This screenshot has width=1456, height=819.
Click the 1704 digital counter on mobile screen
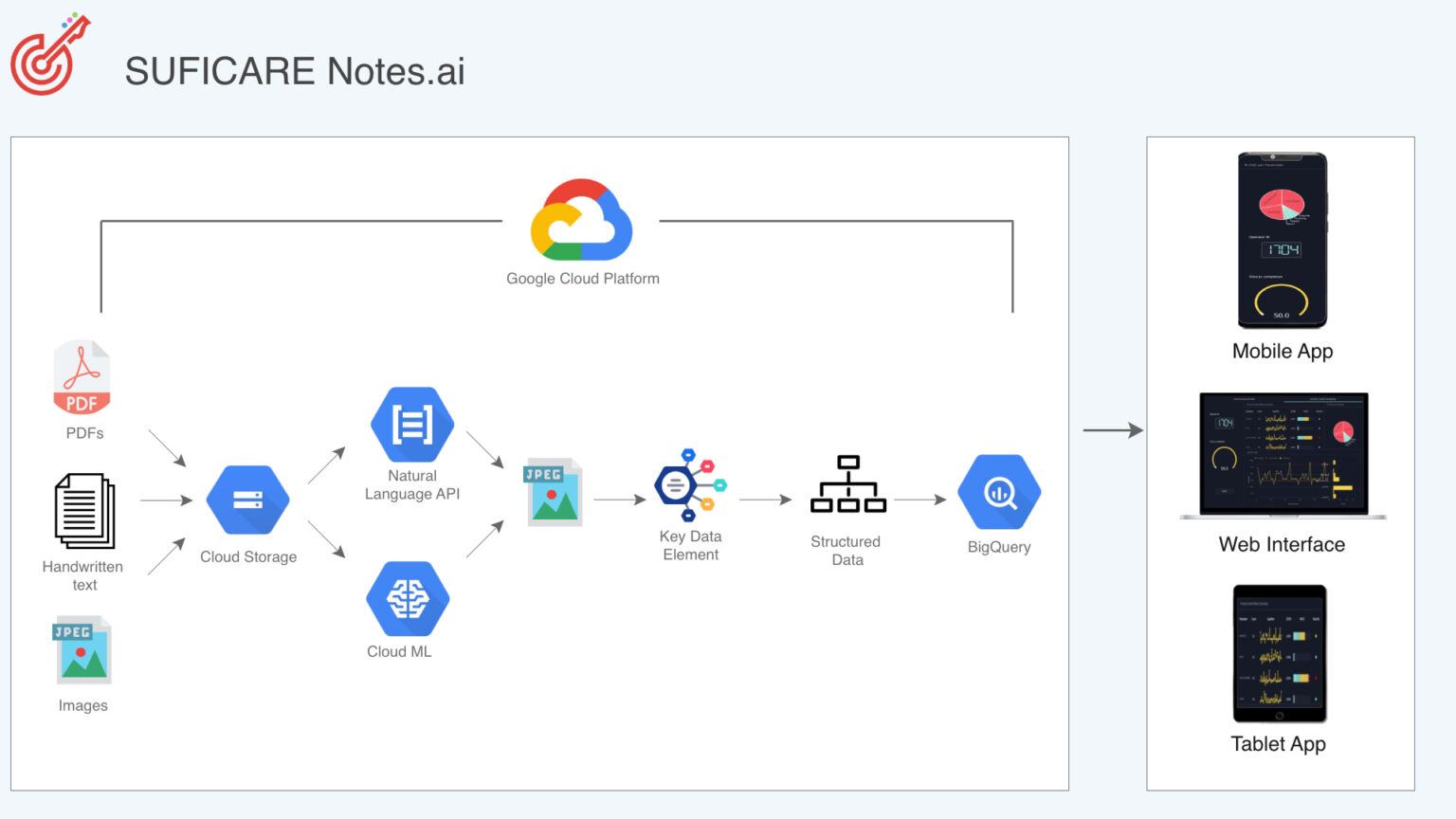1281,249
